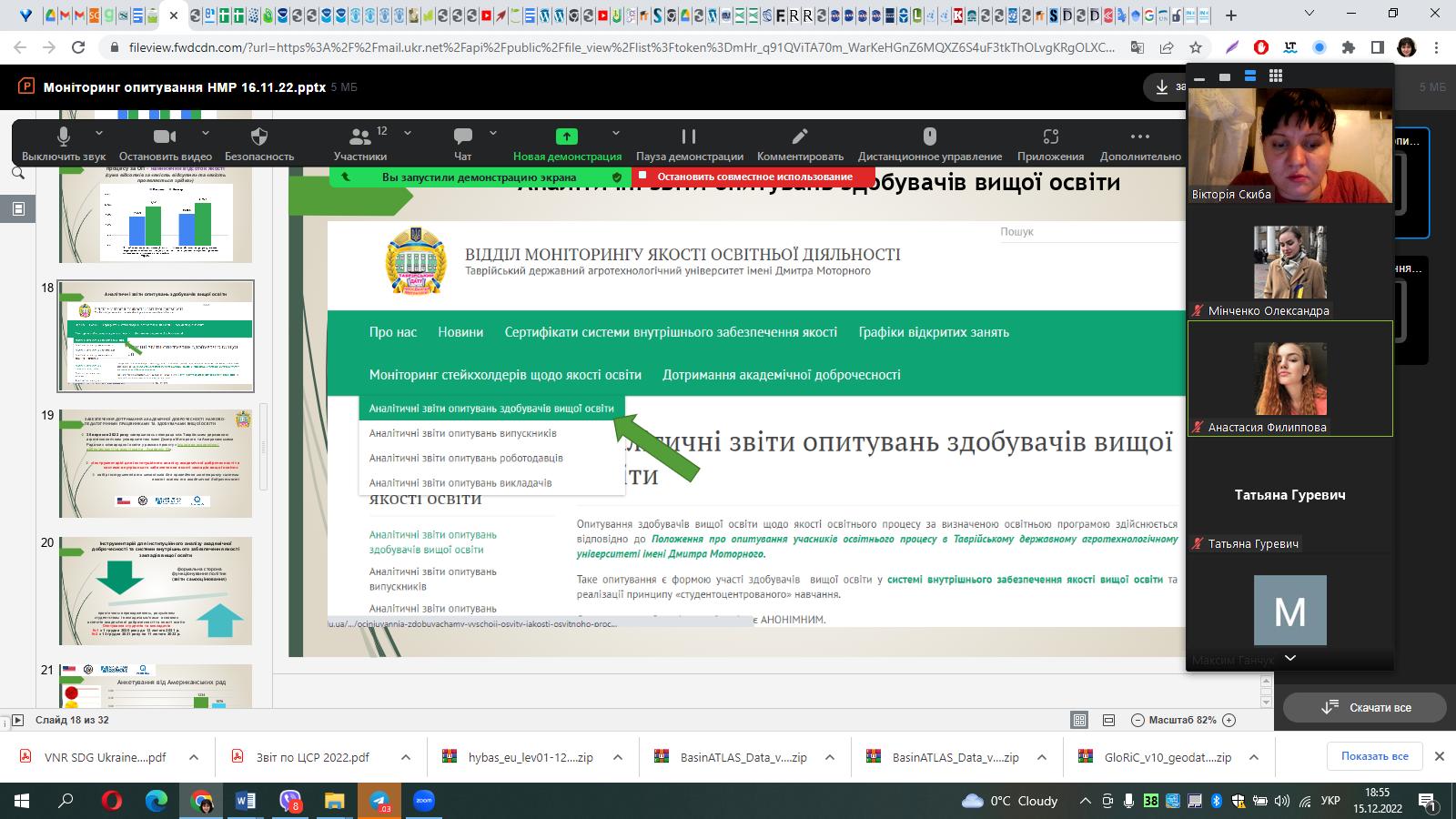The height and width of the screenshot is (819, 1456).
Task: Start slideshow from status bar
Action: click(x=17, y=721)
